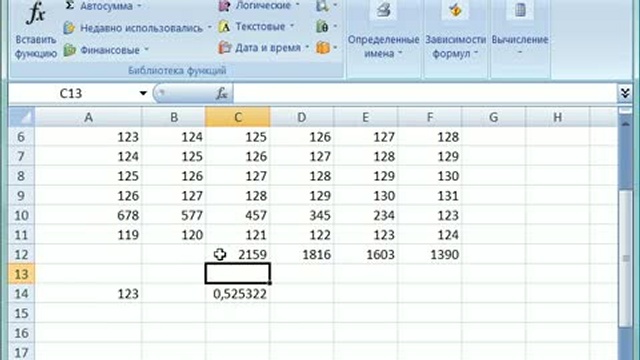The height and width of the screenshot is (360, 640).
Task: Click the vertical scrollbar thumb
Action: point(625,258)
